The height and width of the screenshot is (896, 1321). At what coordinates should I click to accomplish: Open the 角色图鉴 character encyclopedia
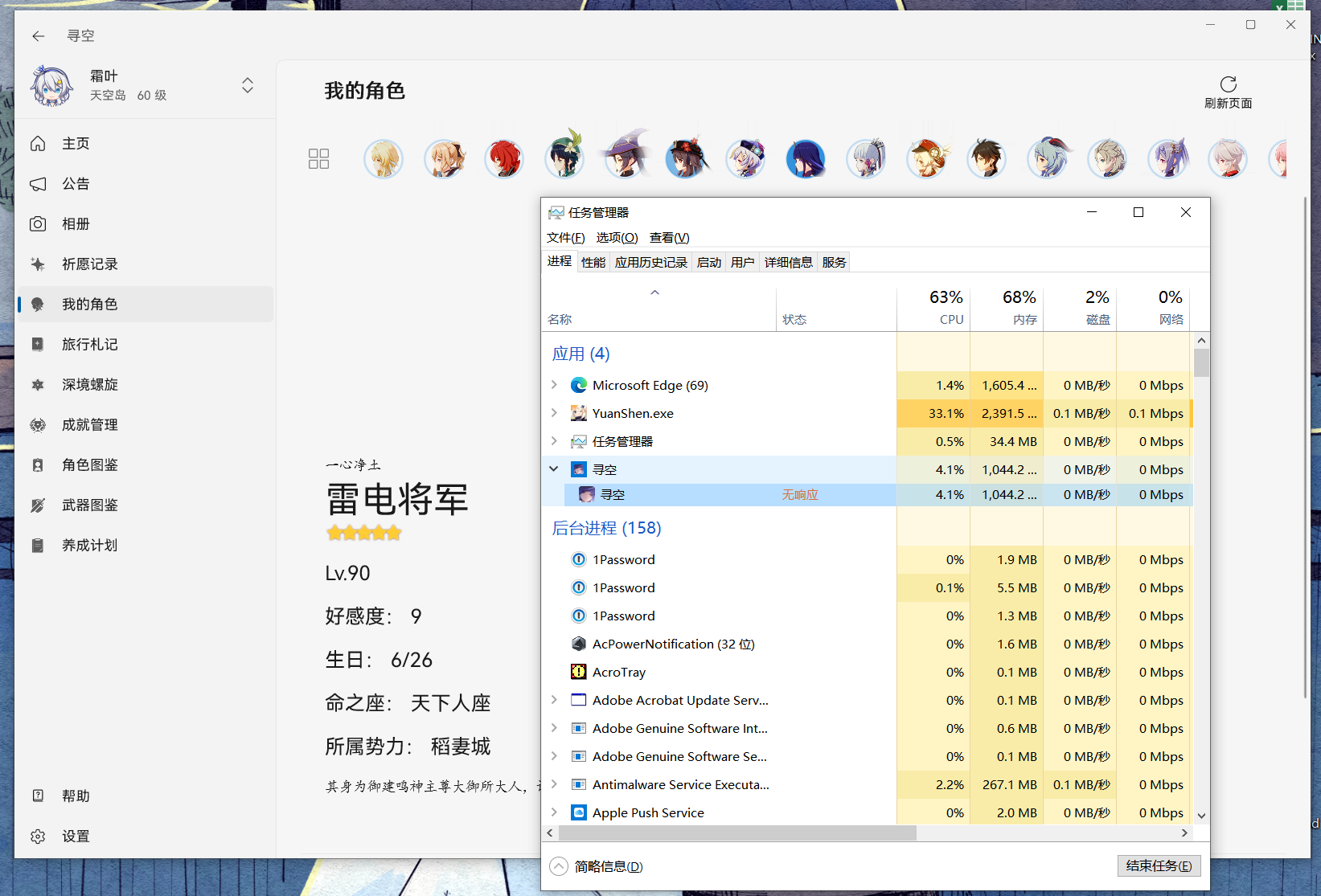[88, 464]
